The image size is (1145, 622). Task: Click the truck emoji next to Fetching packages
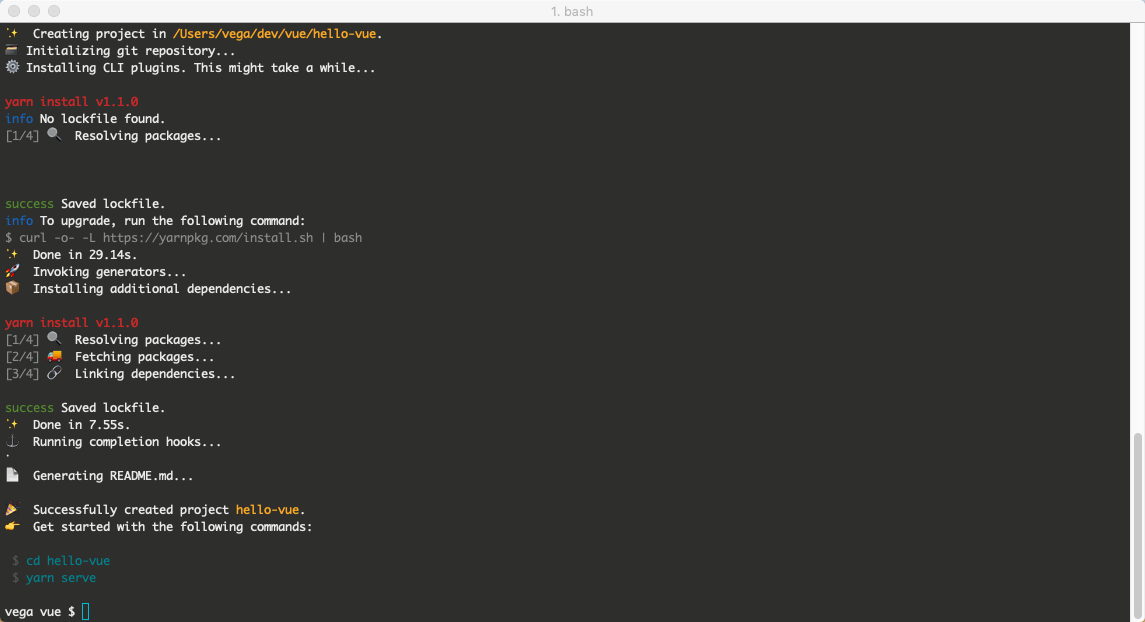click(x=54, y=356)
